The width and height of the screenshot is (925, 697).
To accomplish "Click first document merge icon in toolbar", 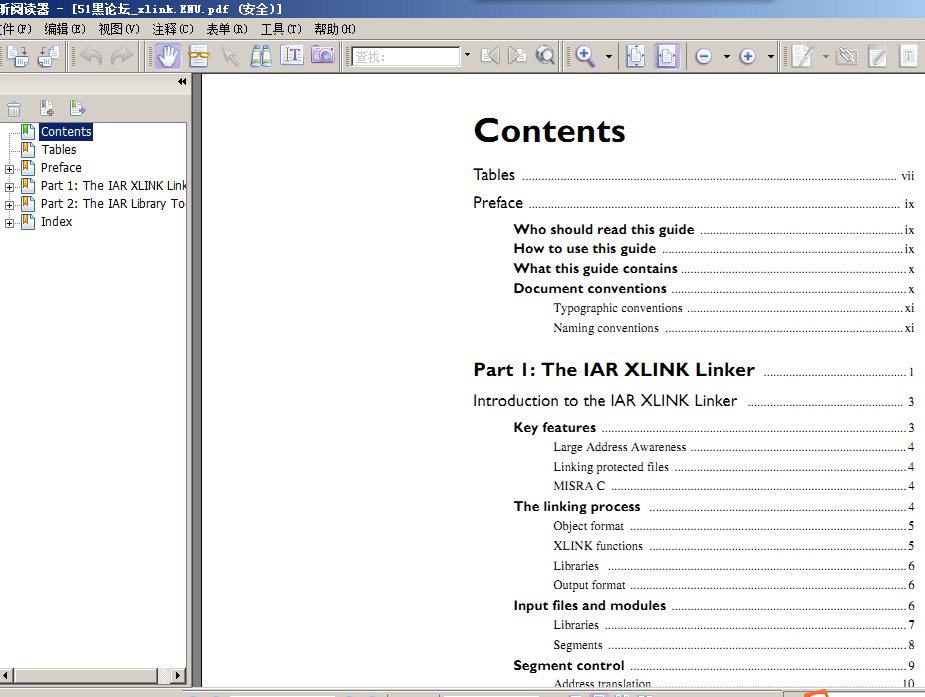I will coord(18,57).
